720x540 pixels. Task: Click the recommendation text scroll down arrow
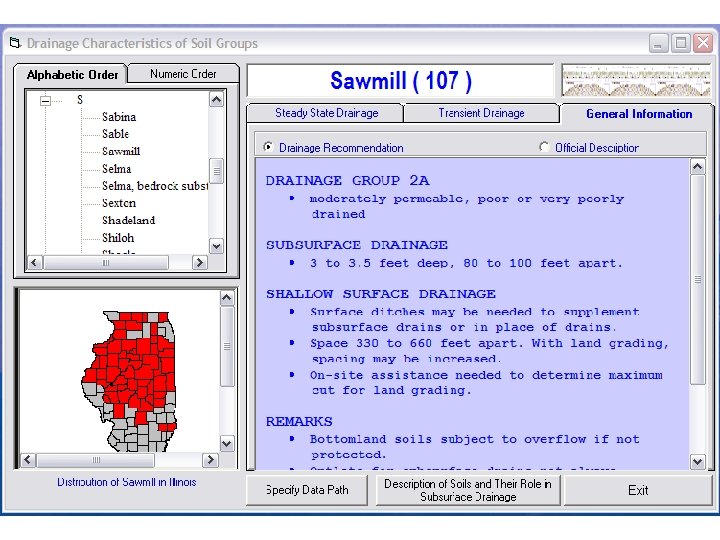pos(698,461)
